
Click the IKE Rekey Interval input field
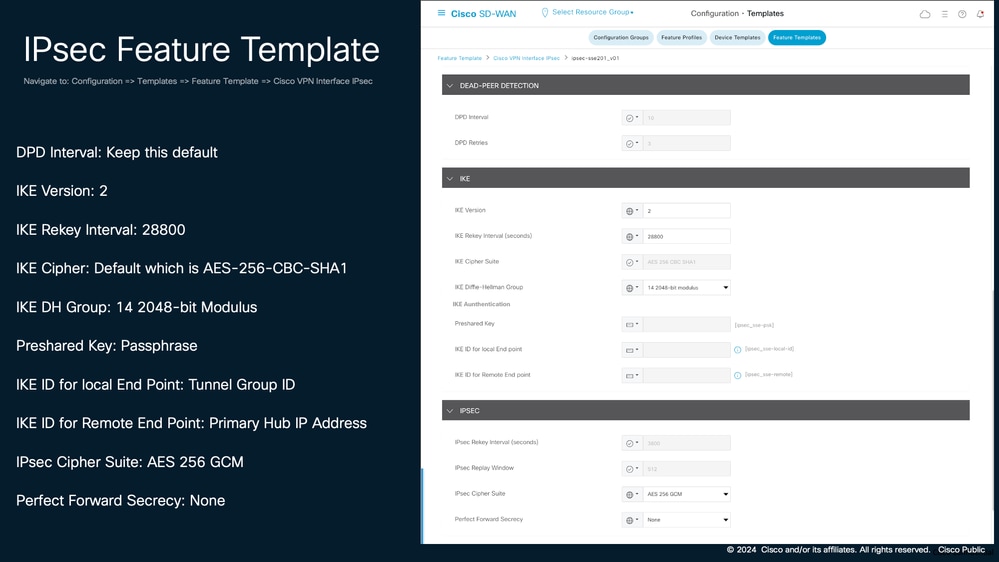(x=687, y=236)
